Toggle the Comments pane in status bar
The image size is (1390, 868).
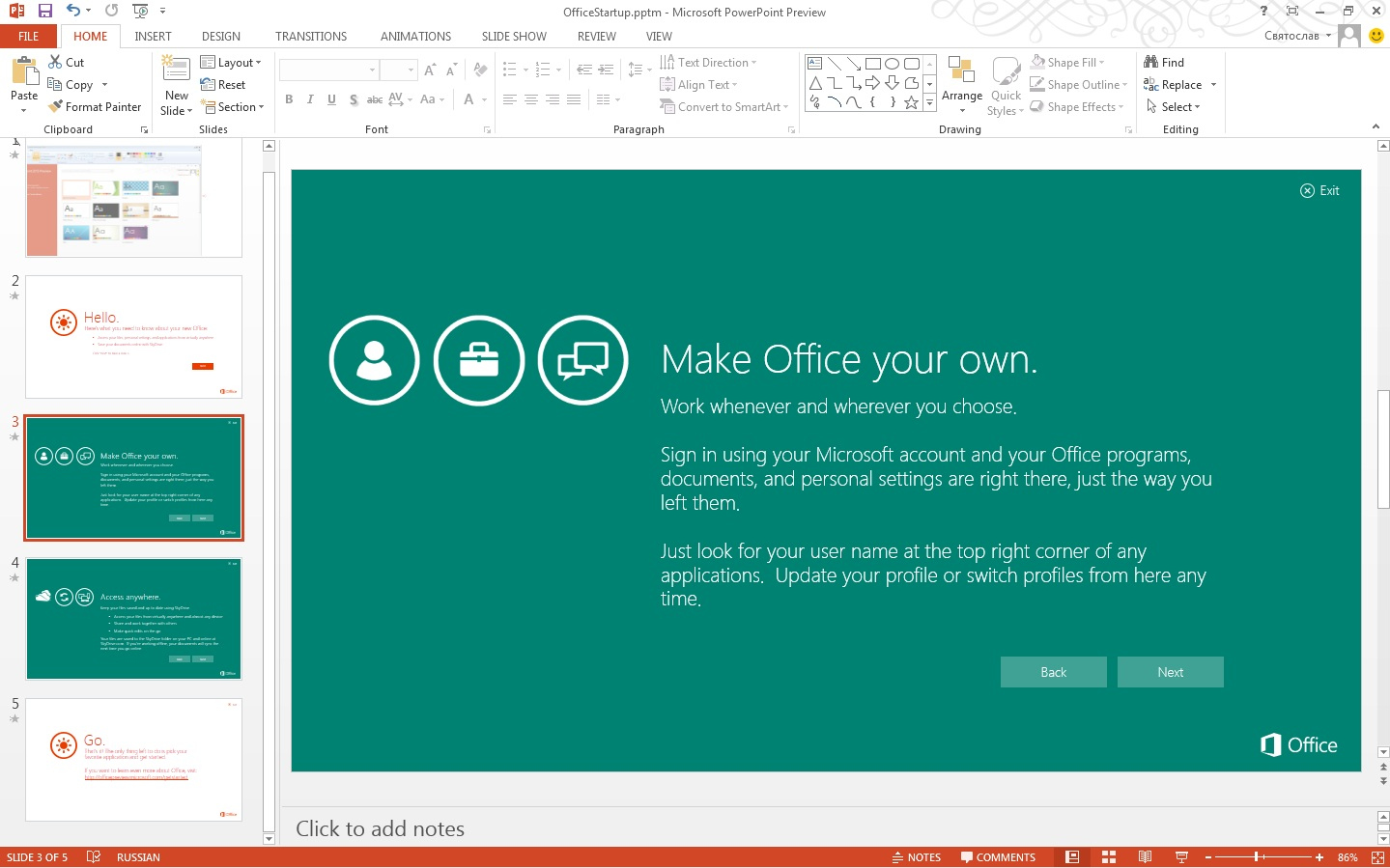pos(998,857)
